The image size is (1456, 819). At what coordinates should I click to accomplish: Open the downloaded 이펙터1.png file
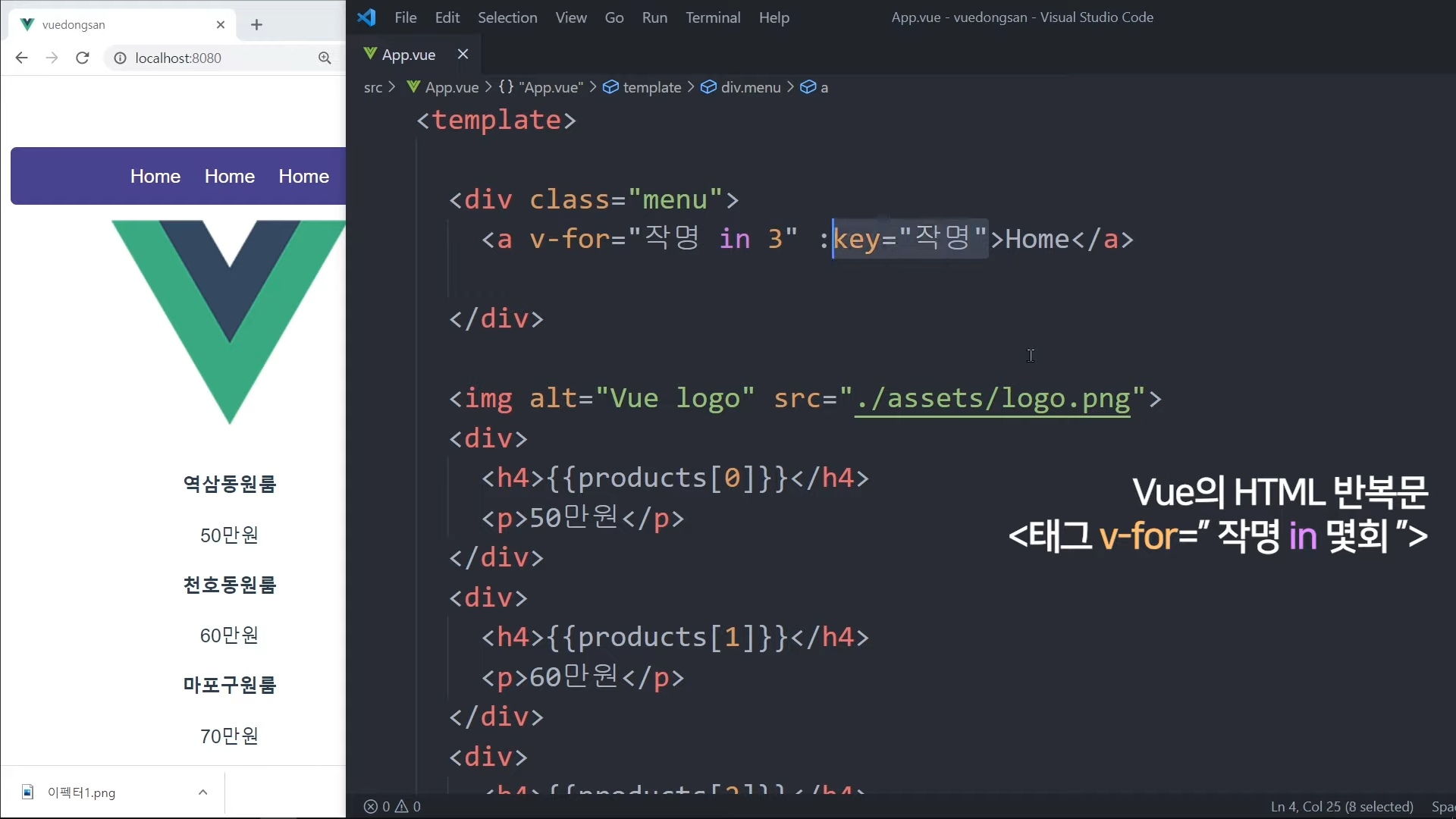(82, 792)
